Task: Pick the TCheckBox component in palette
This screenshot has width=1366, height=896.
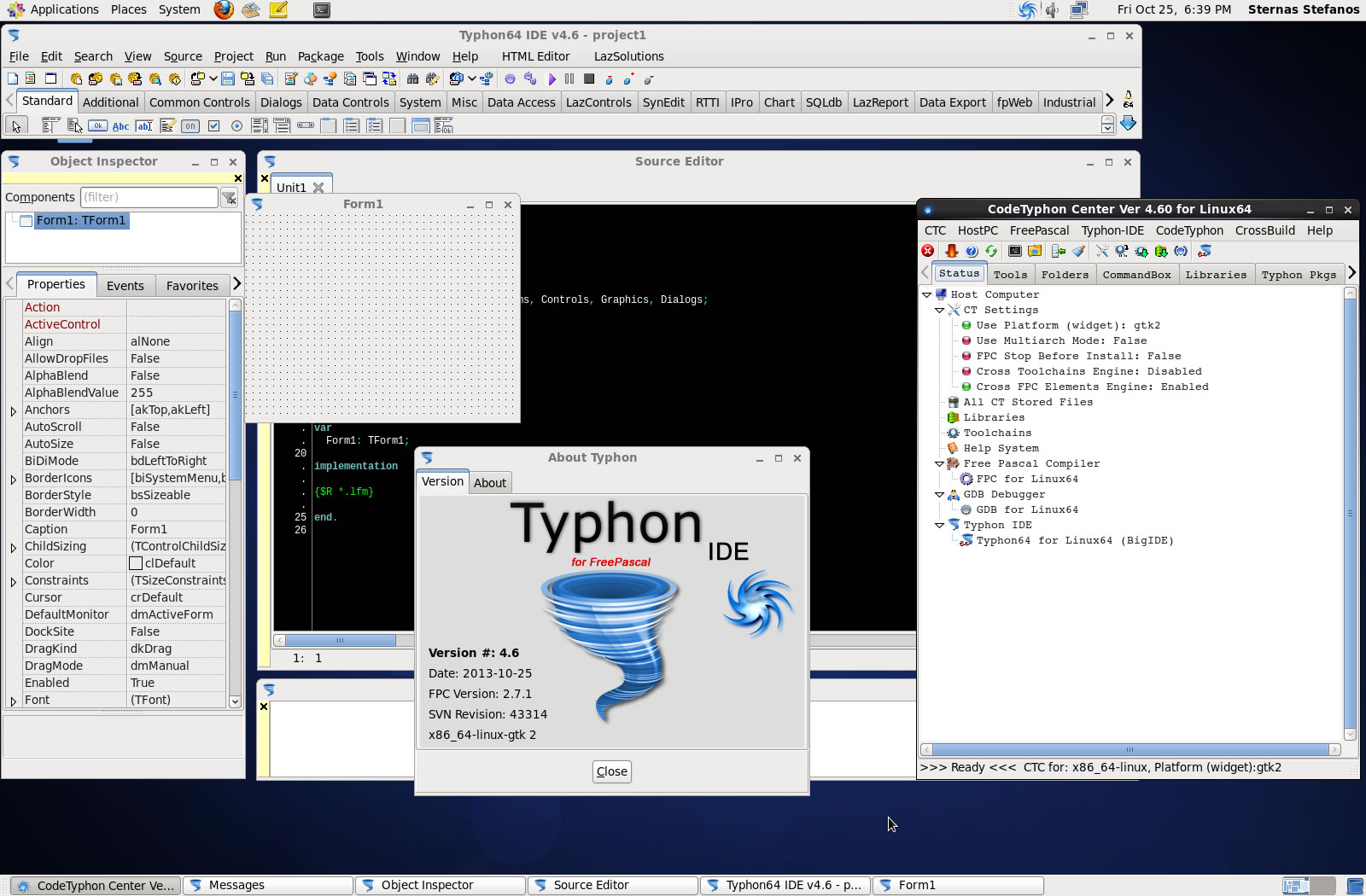Action: click(x=213, y=126)
